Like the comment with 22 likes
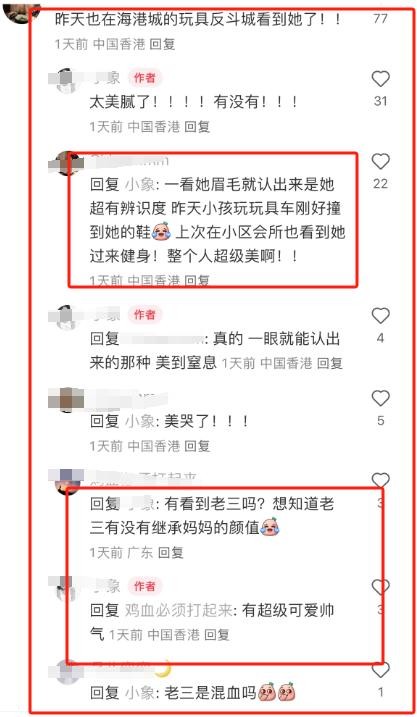417x717 pixels. tap(380, 162)
